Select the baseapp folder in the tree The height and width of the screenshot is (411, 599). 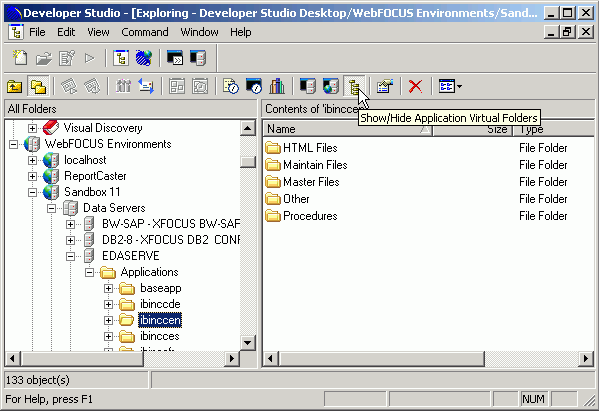tap(160, 288)
